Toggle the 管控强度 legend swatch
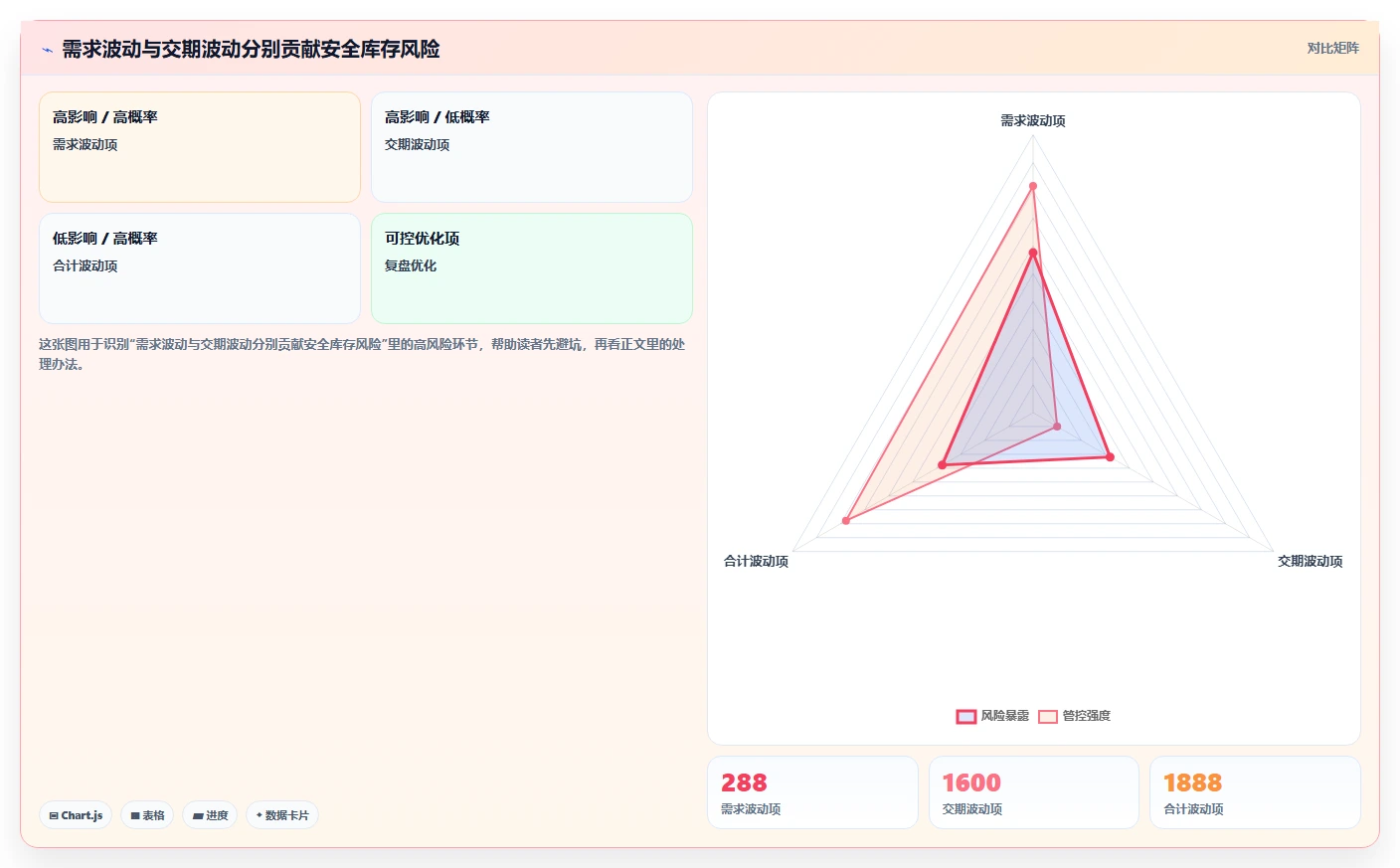The width and height of the screenshot is (1400, 868). [x=1047, y=716]
